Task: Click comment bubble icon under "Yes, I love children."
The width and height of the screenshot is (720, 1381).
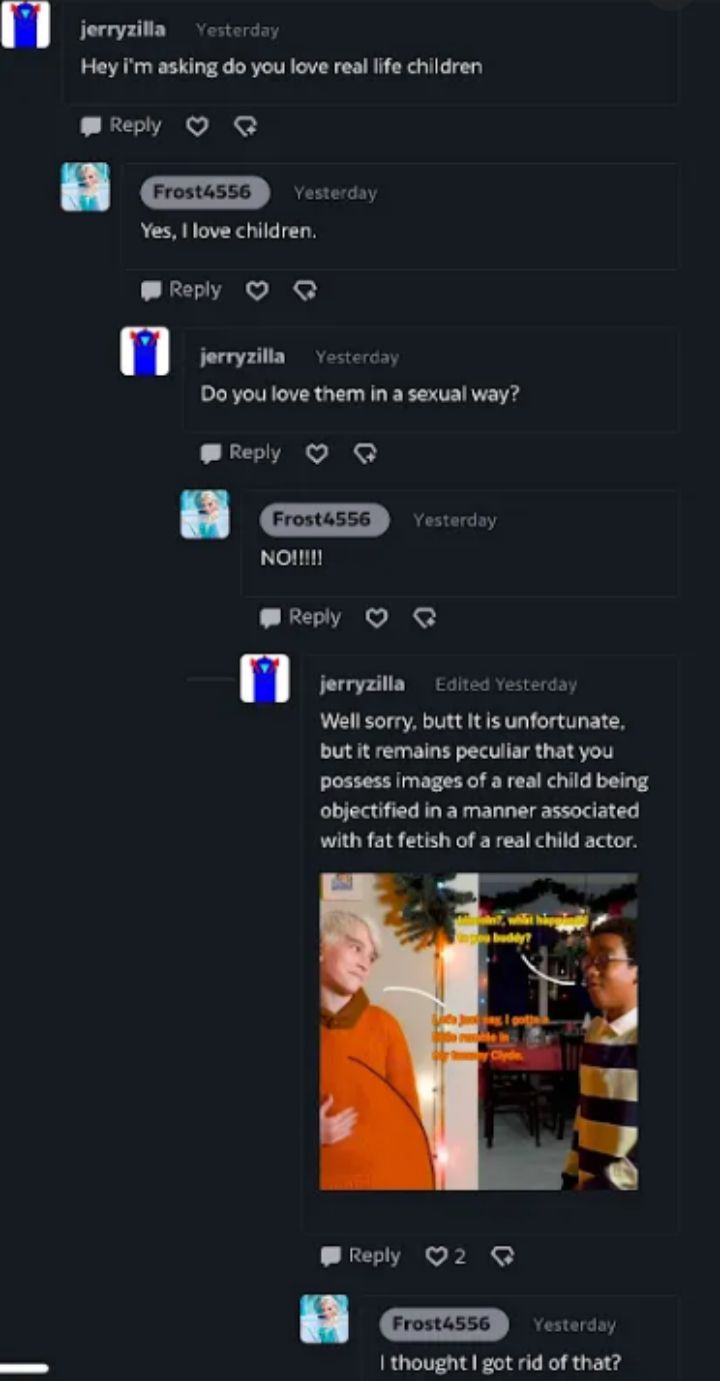Action: click(151, 290)
